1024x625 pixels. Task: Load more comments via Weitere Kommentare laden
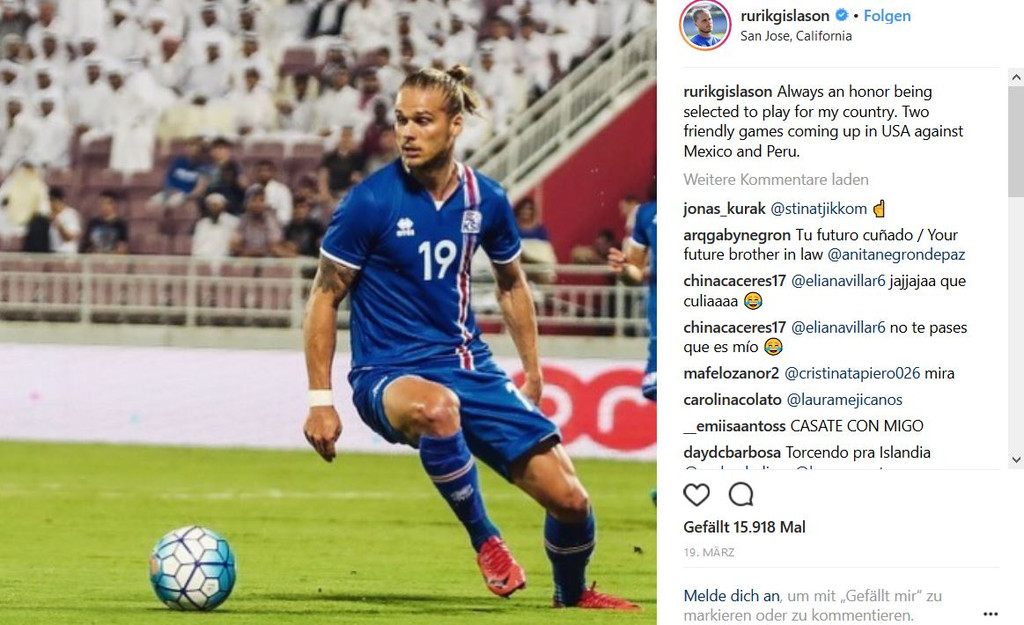coord(776,180)
